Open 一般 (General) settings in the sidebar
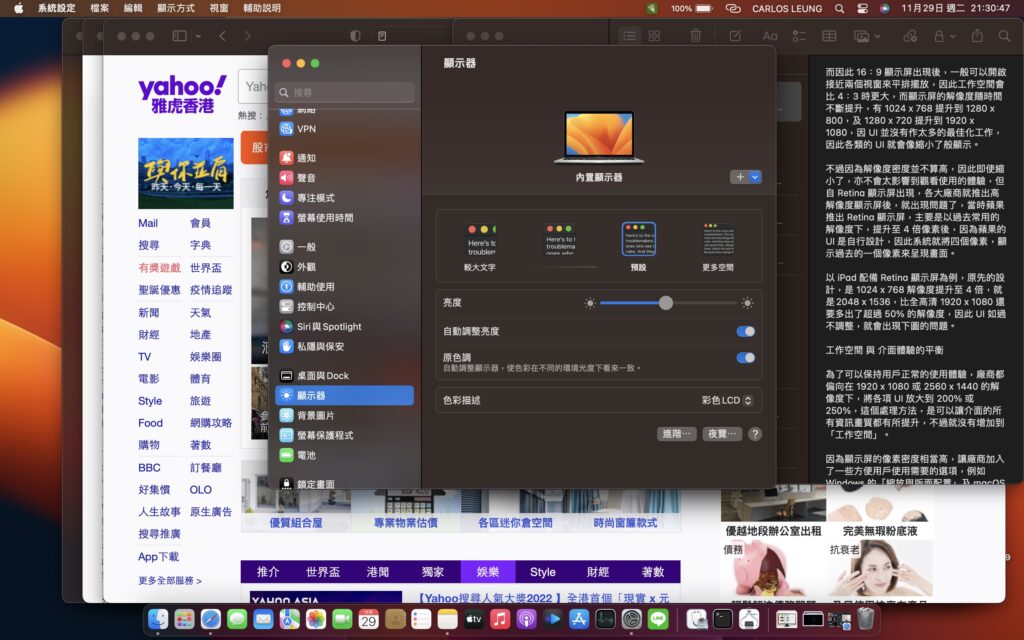Image resolution: width=1024 pixels, height=640 pixels. pos(344,247)
